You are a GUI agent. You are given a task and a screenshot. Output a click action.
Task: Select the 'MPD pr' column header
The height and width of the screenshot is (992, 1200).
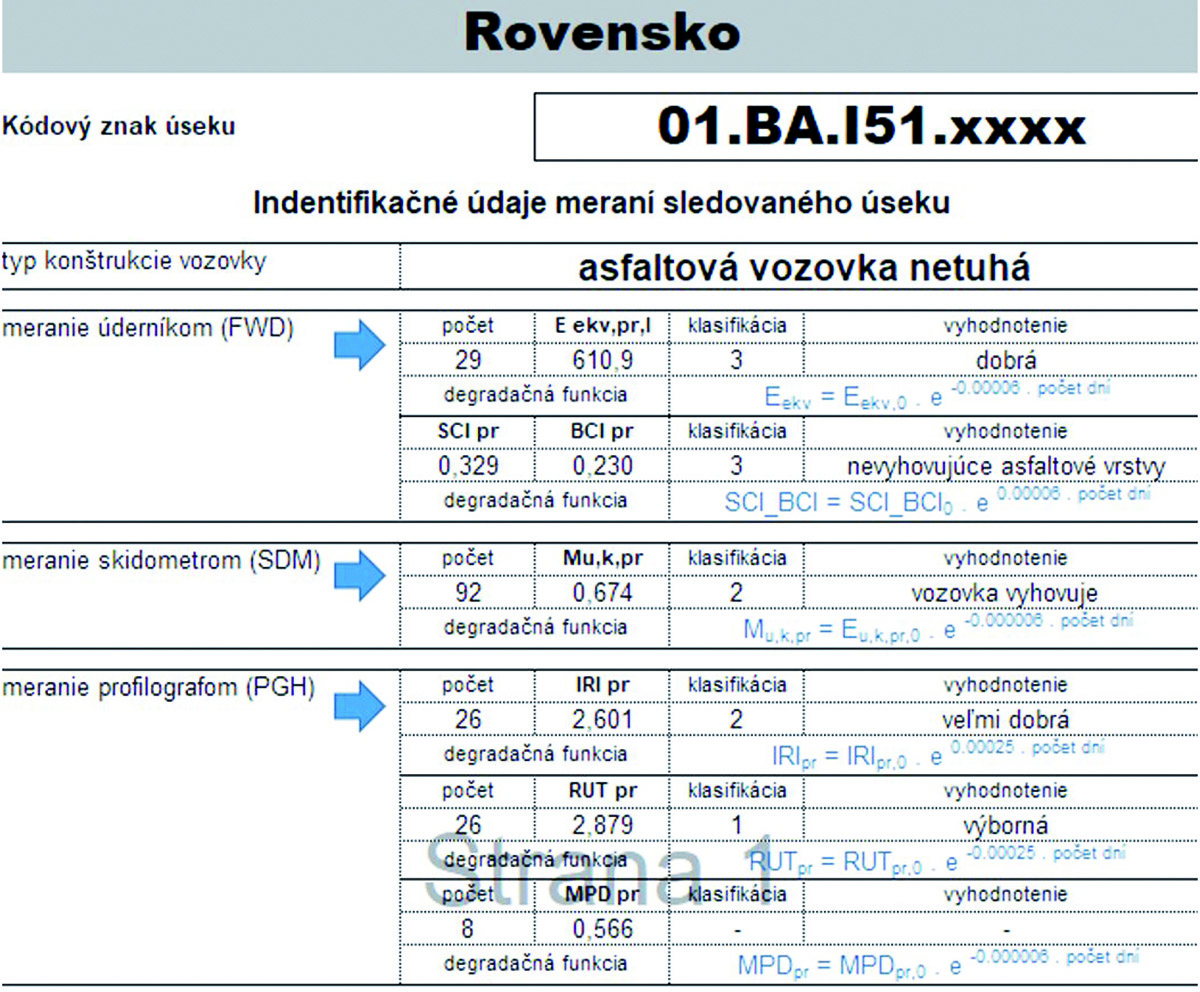601,894
